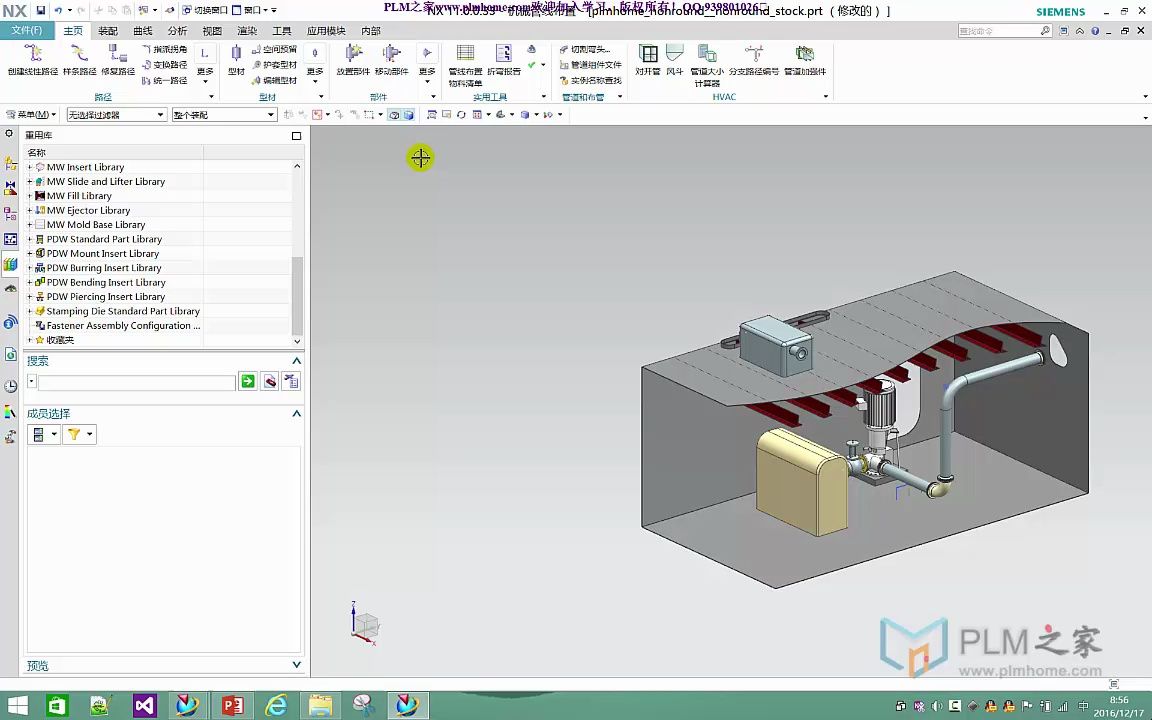Switch to the 应用模块 ribbon tab

click(325, 30)
